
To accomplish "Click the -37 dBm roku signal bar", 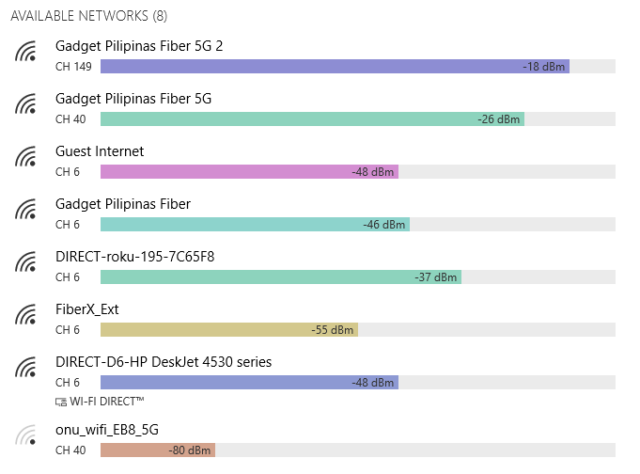I will click(280, 277).
